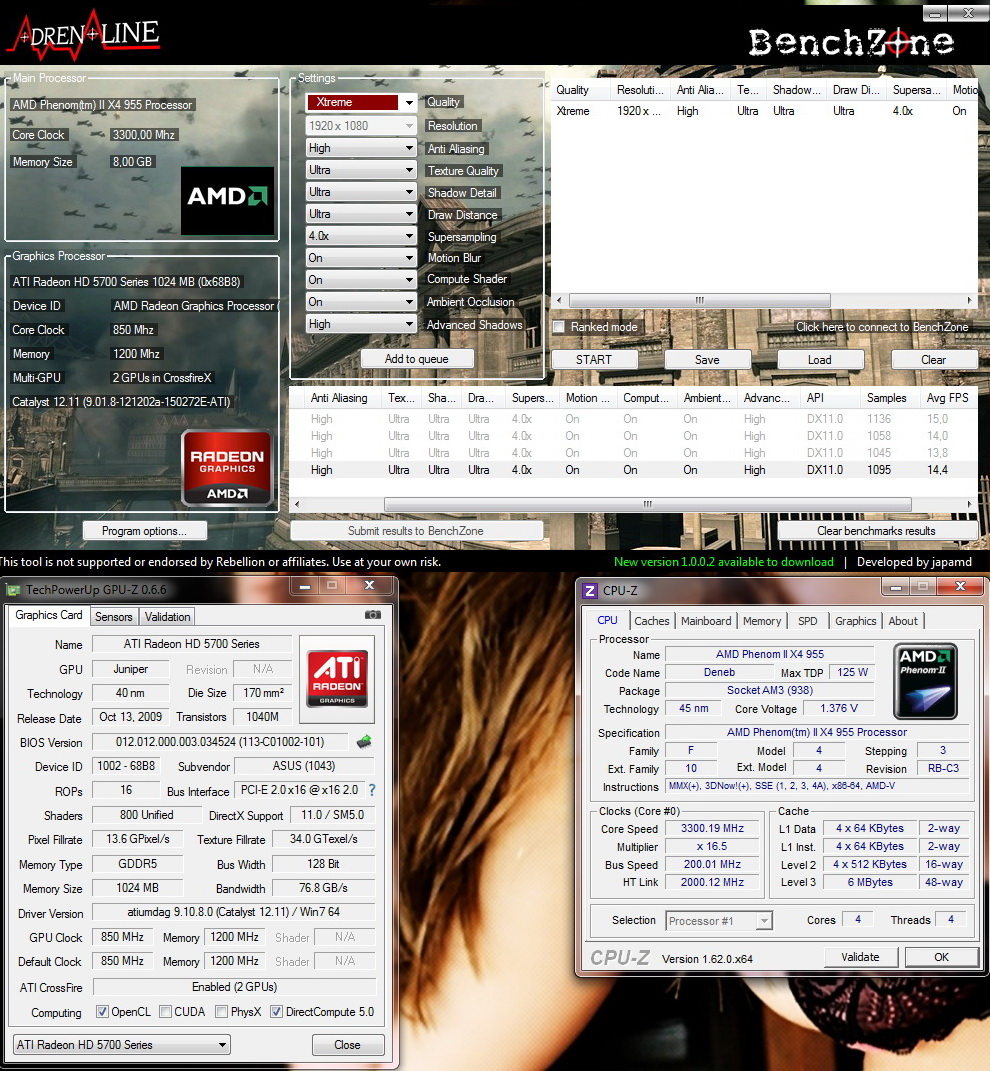Click the GPU-Z camera screenshot icon
This screenshot has height=1071, width=990.
click(x=372, y=615)
